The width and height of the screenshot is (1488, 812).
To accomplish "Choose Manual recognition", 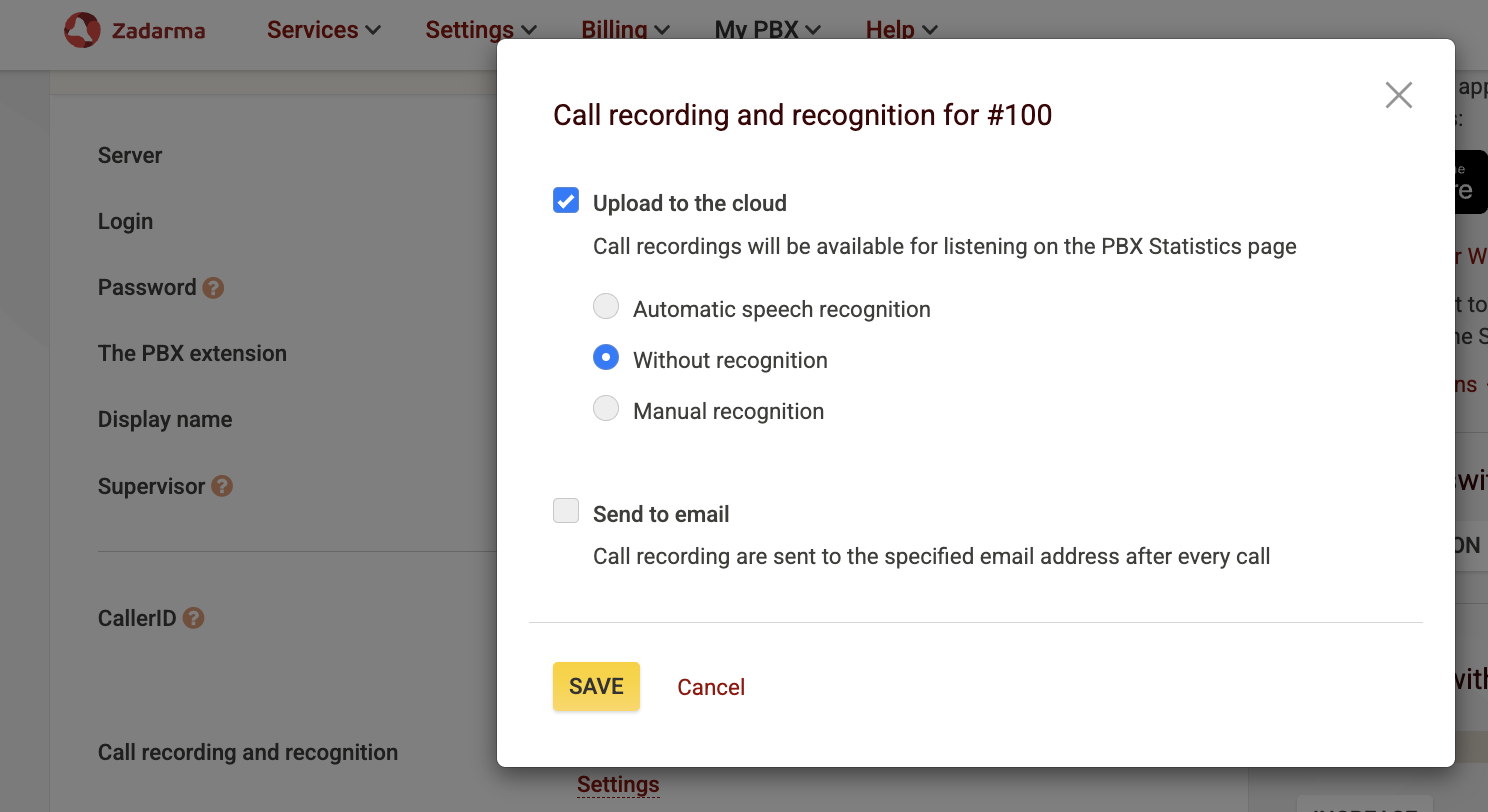I will [x=606, y=408].
